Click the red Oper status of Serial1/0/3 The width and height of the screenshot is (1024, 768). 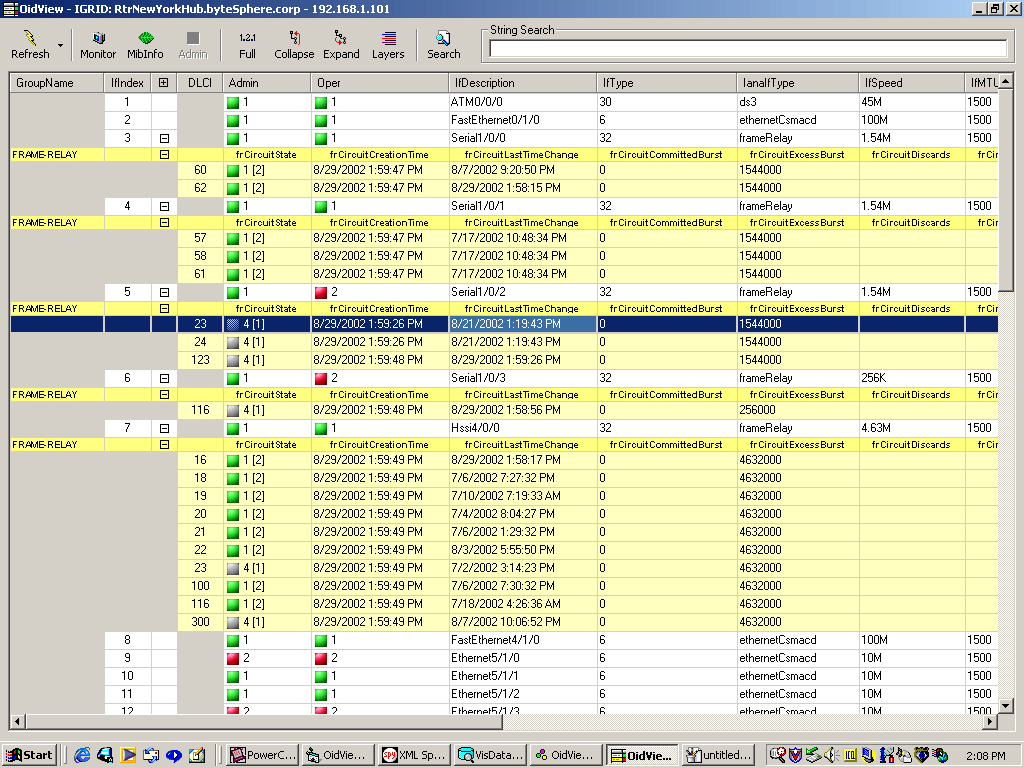(322, 378)
